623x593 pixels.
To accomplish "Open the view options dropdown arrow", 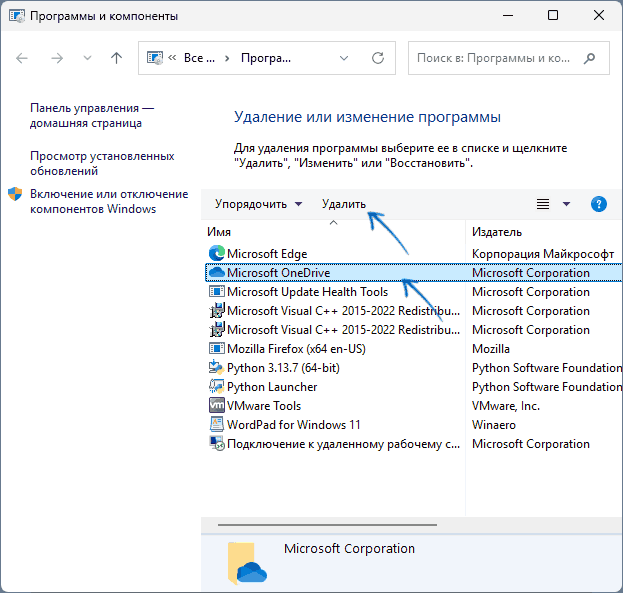I will tap(566, 204).
